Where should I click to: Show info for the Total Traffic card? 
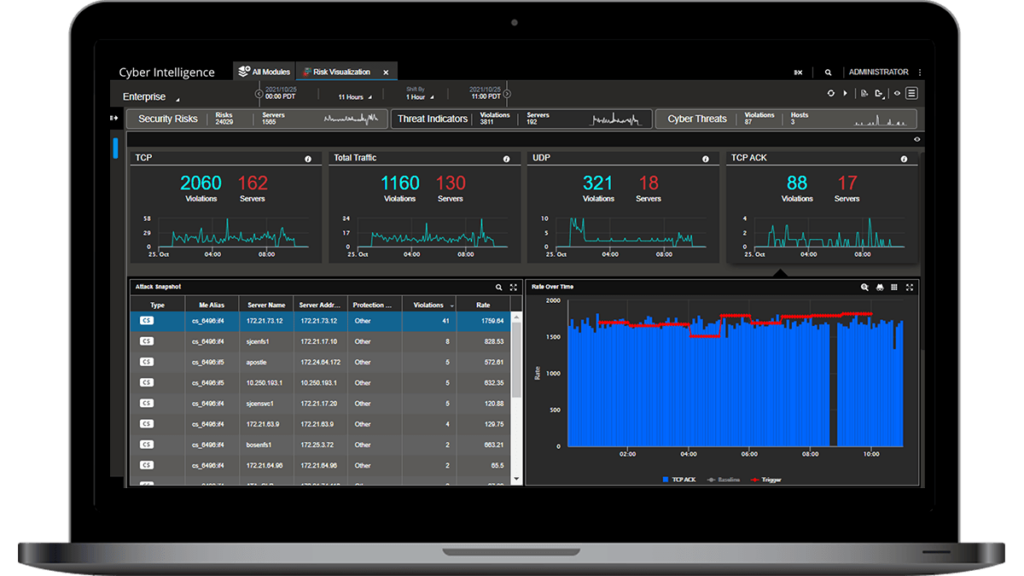[506, 159]
